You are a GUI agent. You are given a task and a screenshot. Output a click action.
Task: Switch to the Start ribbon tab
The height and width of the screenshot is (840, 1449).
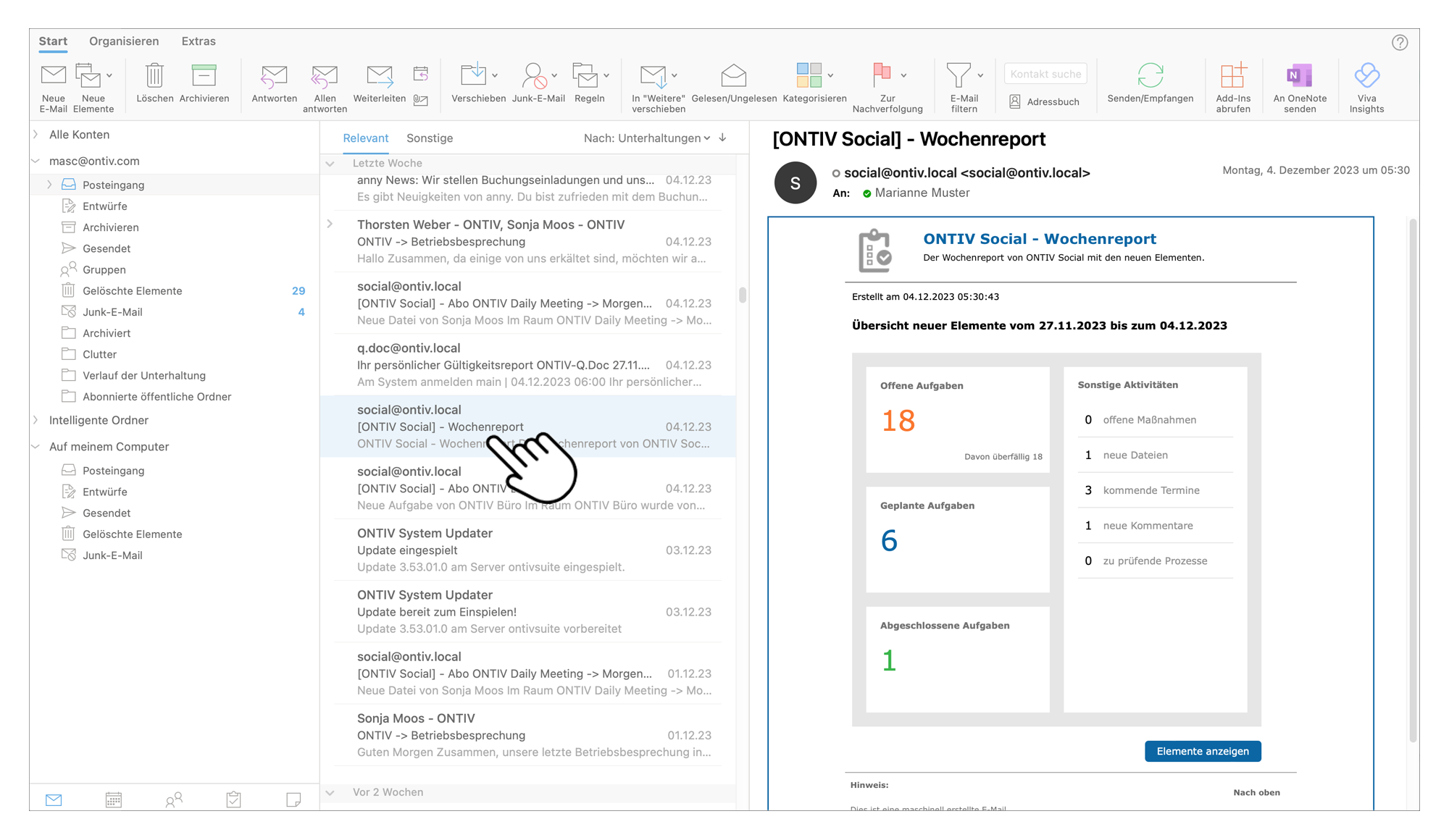pos(53,41)
